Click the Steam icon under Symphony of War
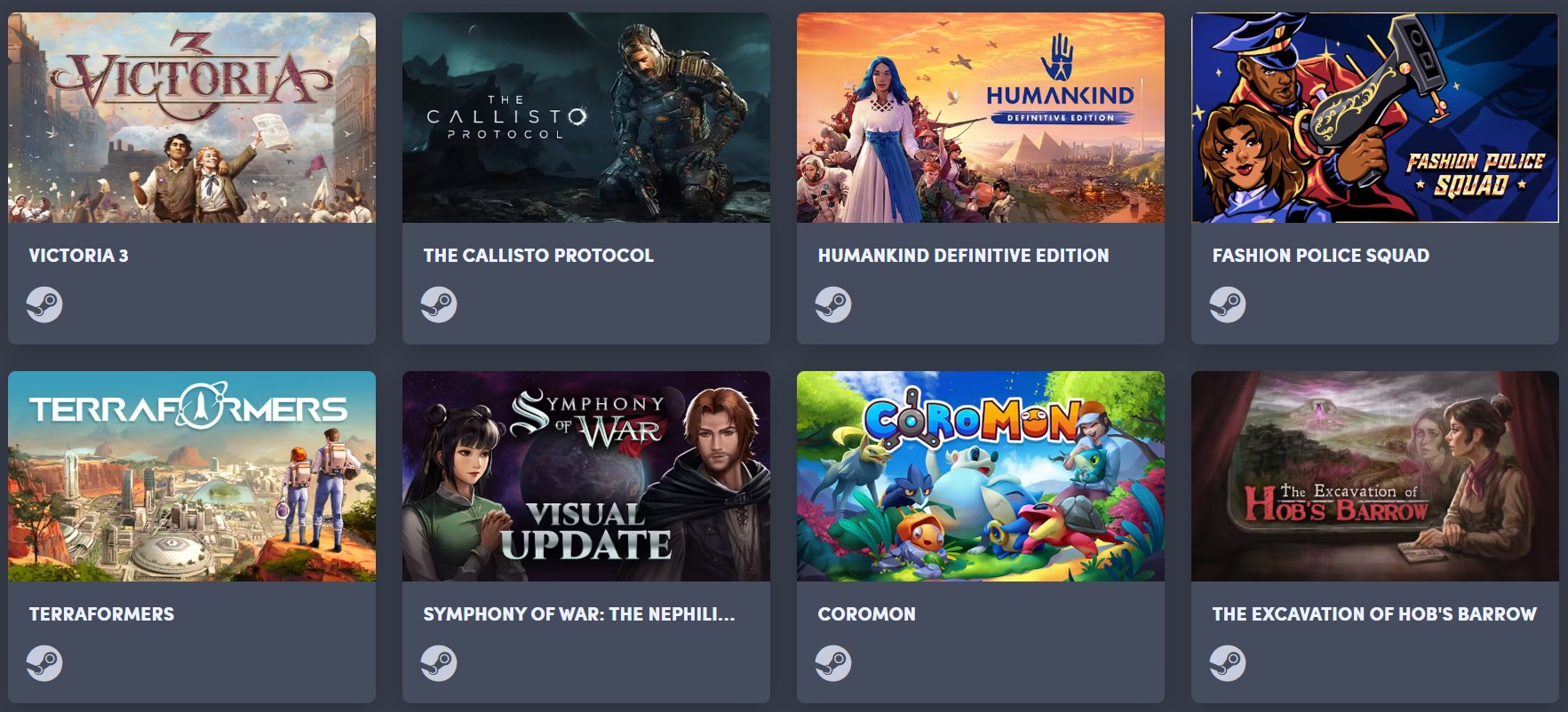 click(x=439, y=663)
